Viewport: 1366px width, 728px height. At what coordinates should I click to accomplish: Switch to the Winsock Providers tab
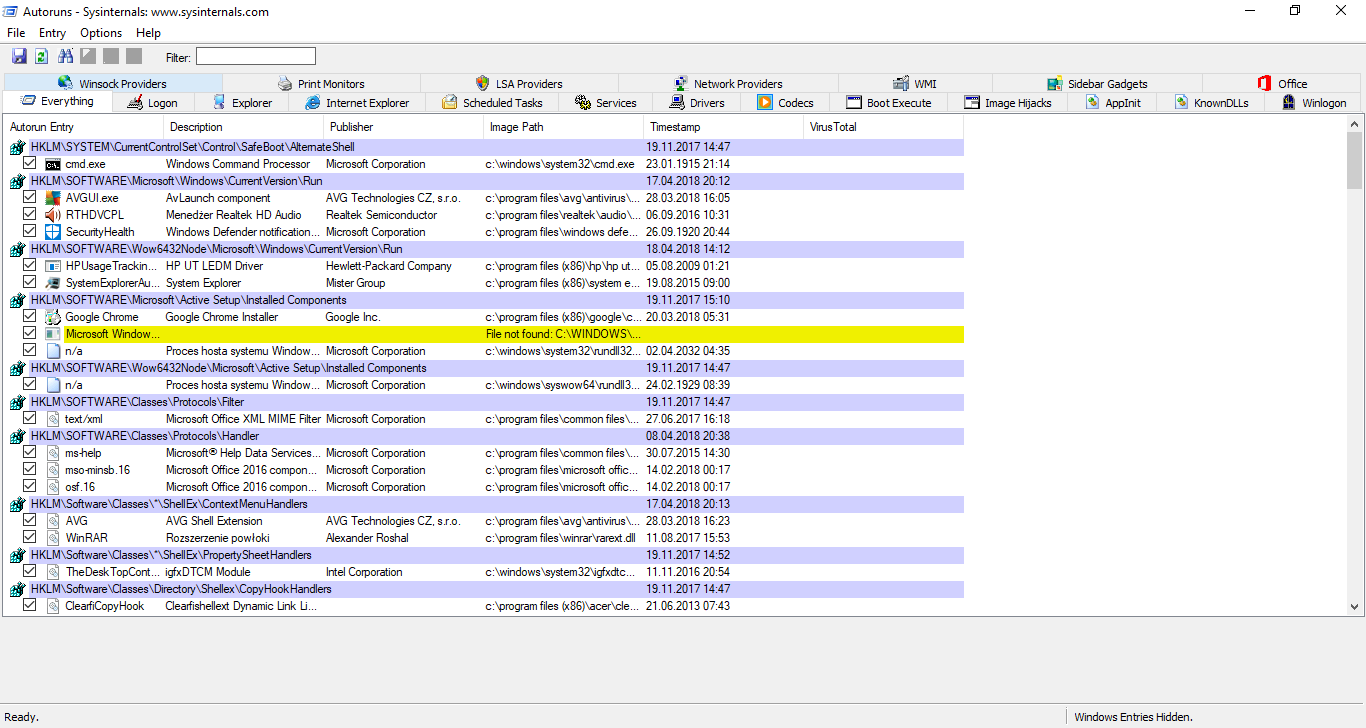112,84
